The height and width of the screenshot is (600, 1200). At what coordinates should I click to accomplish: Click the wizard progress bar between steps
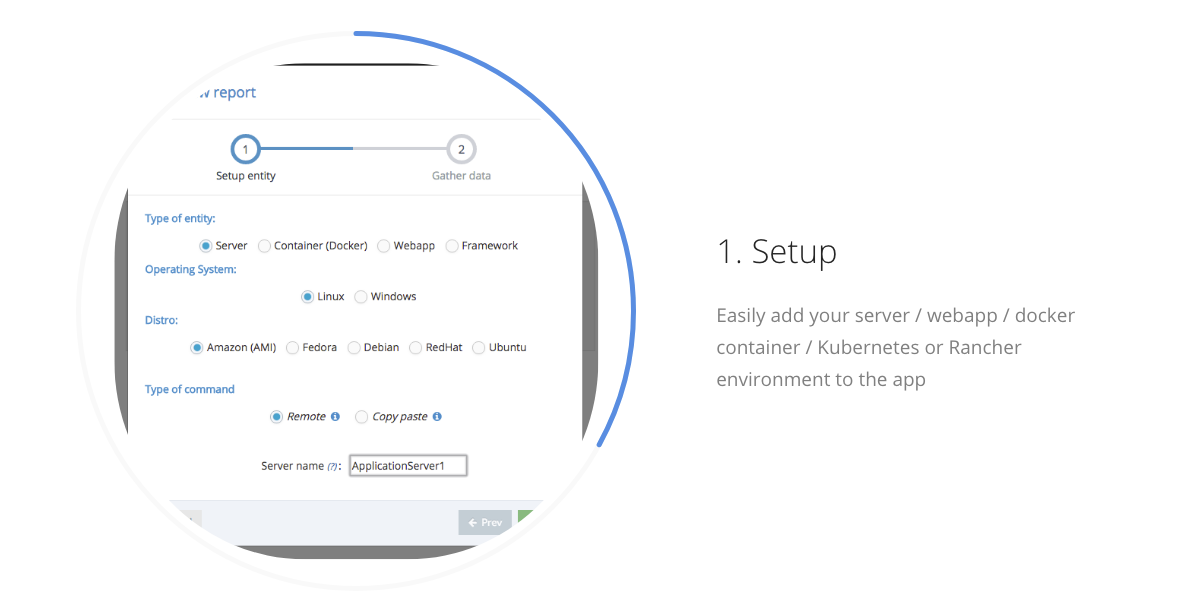(353, 148)
